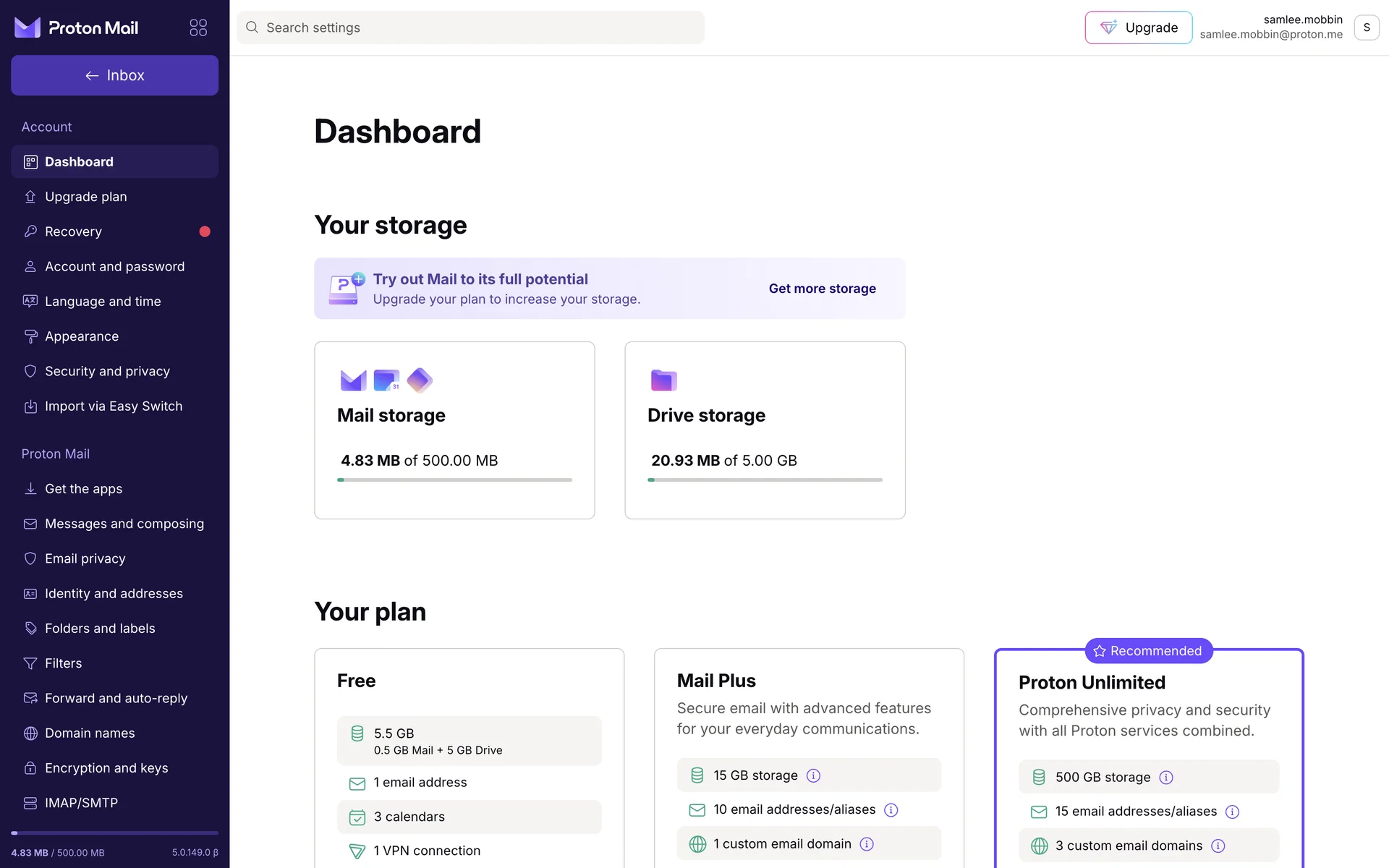
Task: Click info icon beside 10 email addresses/aliases
Action: pos(891,810)
